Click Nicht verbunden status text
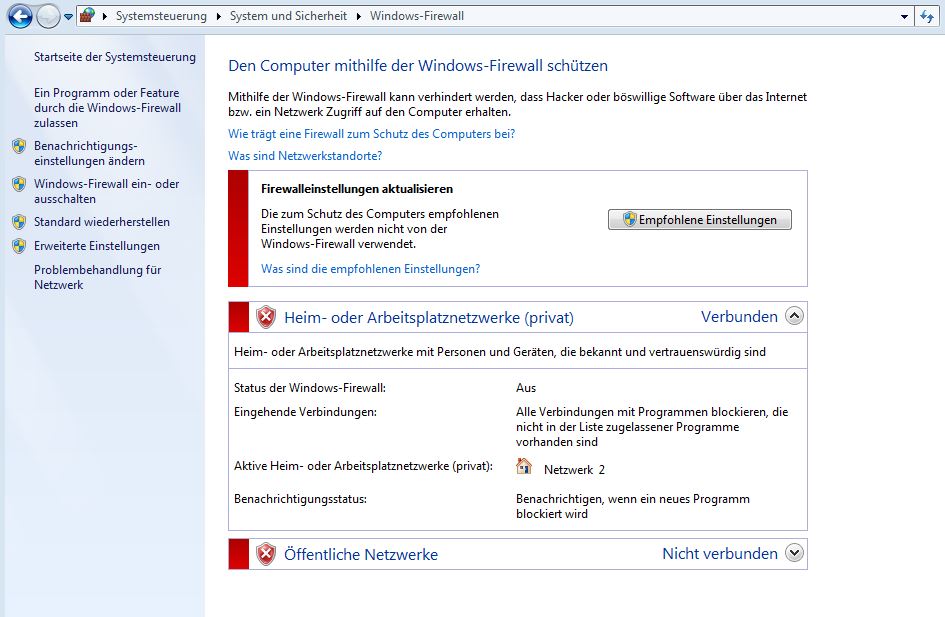The height and width of the screenshot is (617, 945). 720,554
